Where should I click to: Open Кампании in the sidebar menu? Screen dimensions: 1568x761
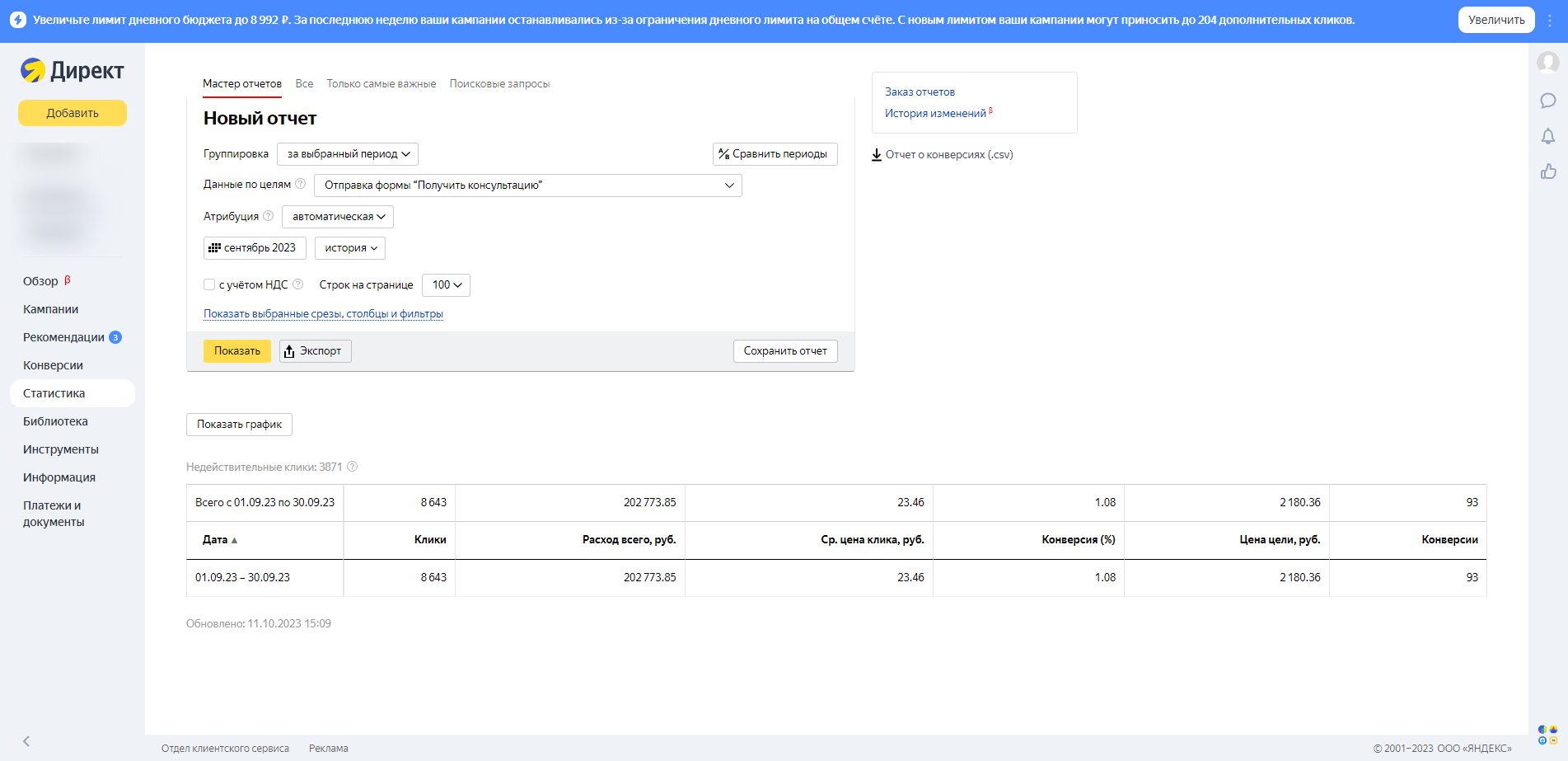[x=51, y=309]
